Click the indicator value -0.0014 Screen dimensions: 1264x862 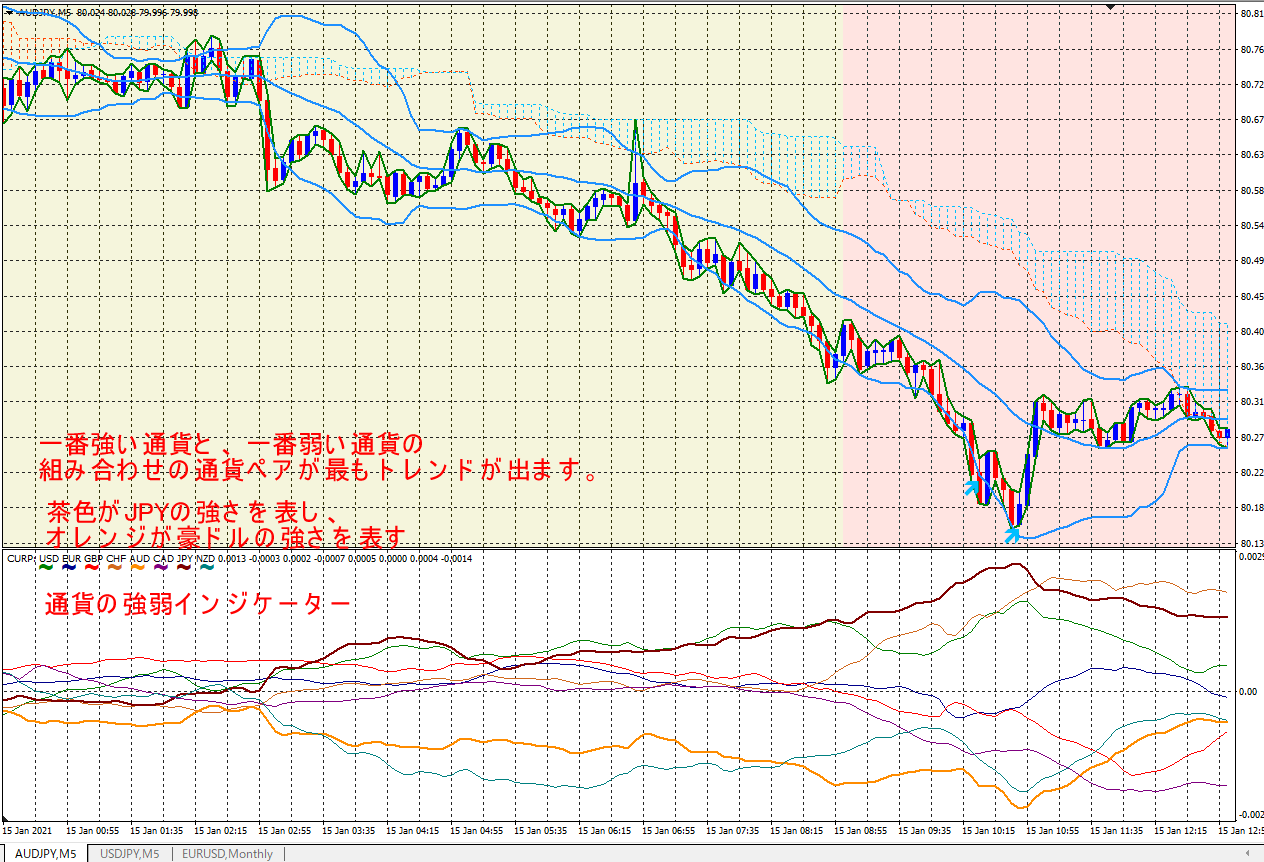(456, 558)
